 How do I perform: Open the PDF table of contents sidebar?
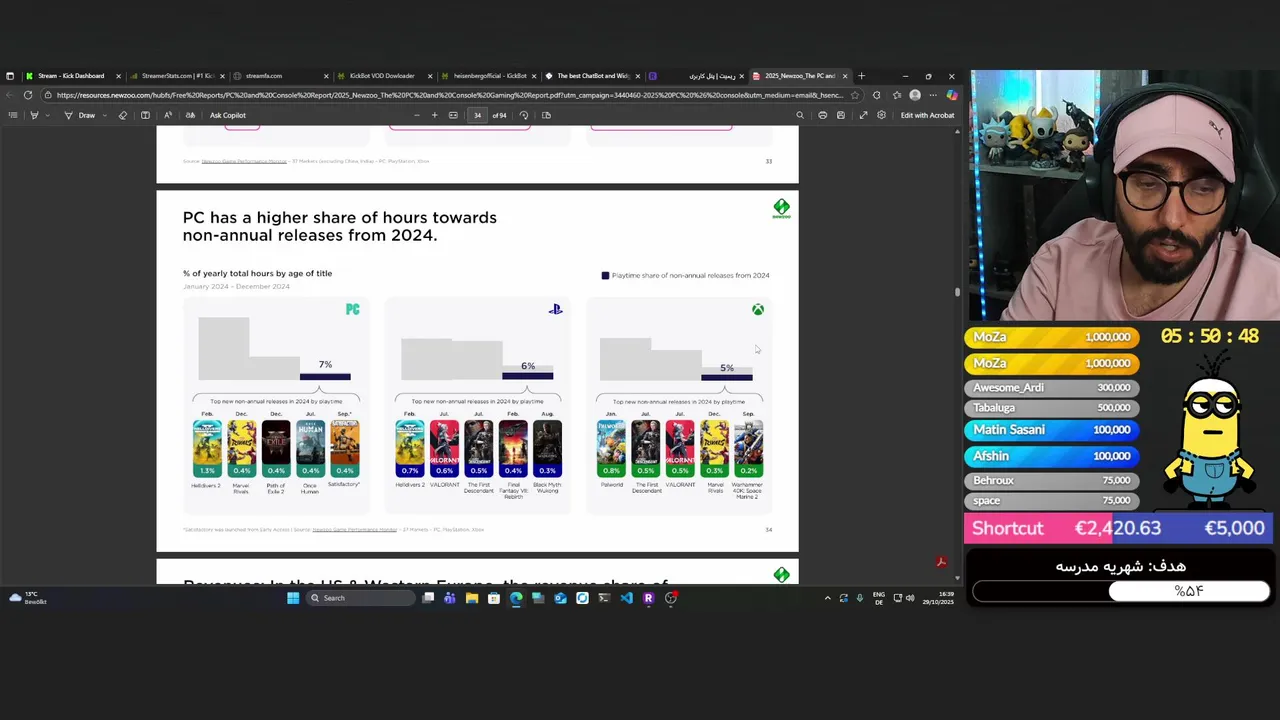point(13,115)
